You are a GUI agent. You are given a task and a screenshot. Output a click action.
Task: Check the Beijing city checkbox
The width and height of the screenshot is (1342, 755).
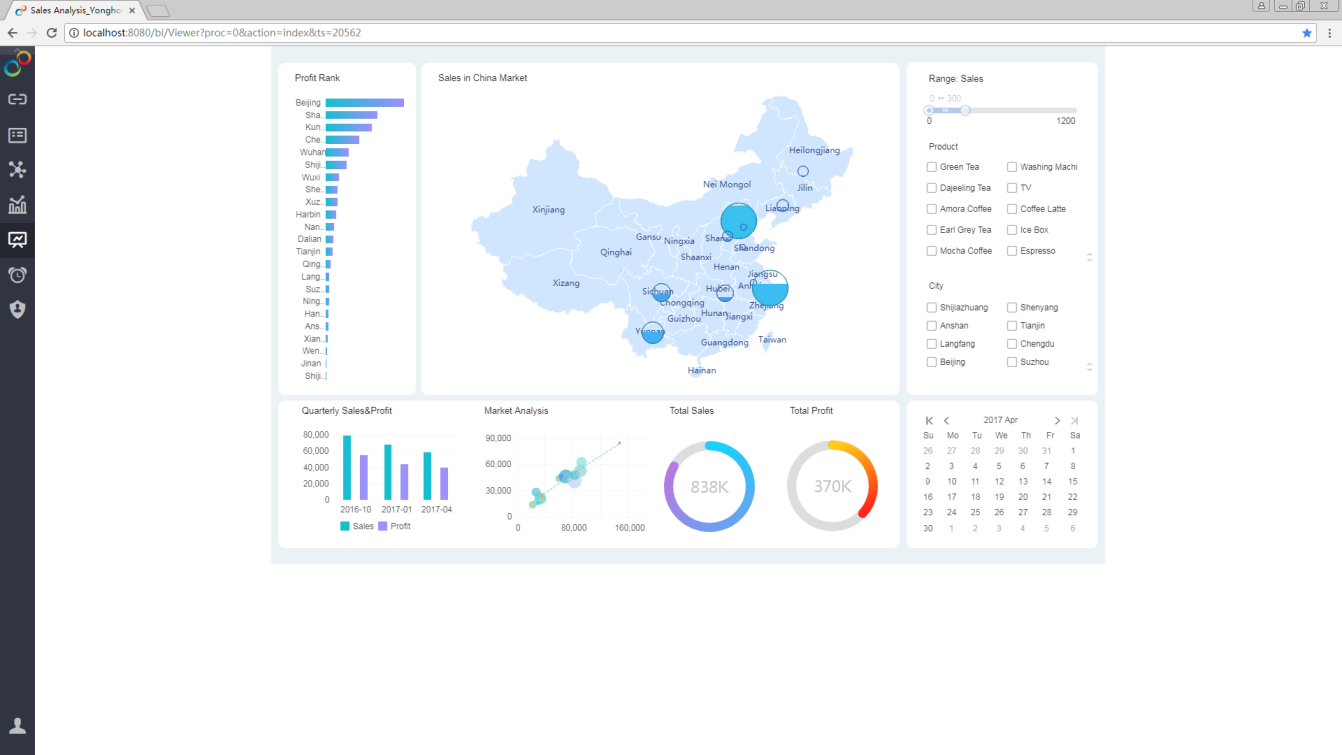pyautogui.click(x=932, y=362)
